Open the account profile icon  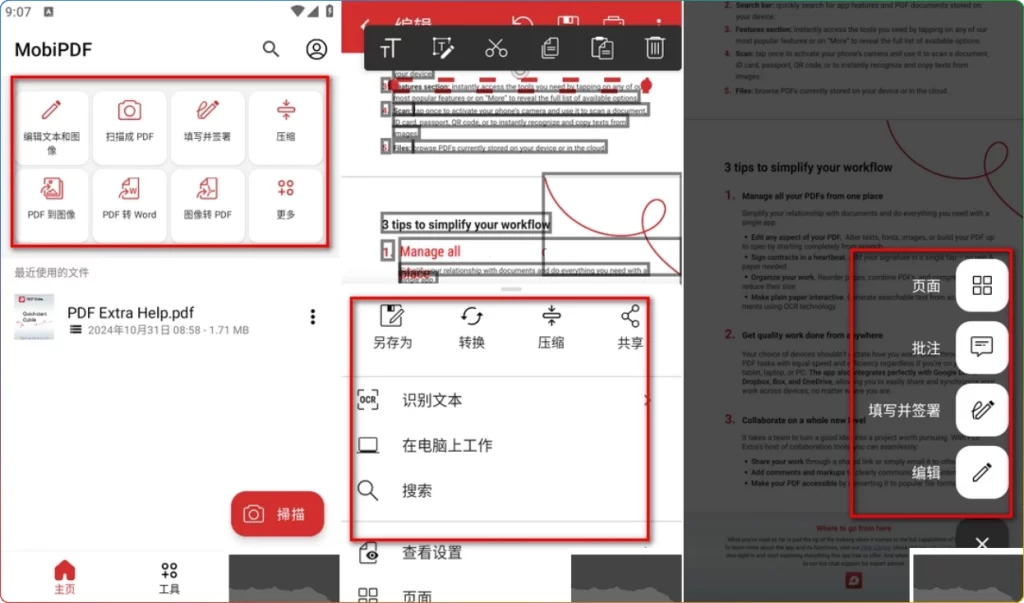(316, 49)
